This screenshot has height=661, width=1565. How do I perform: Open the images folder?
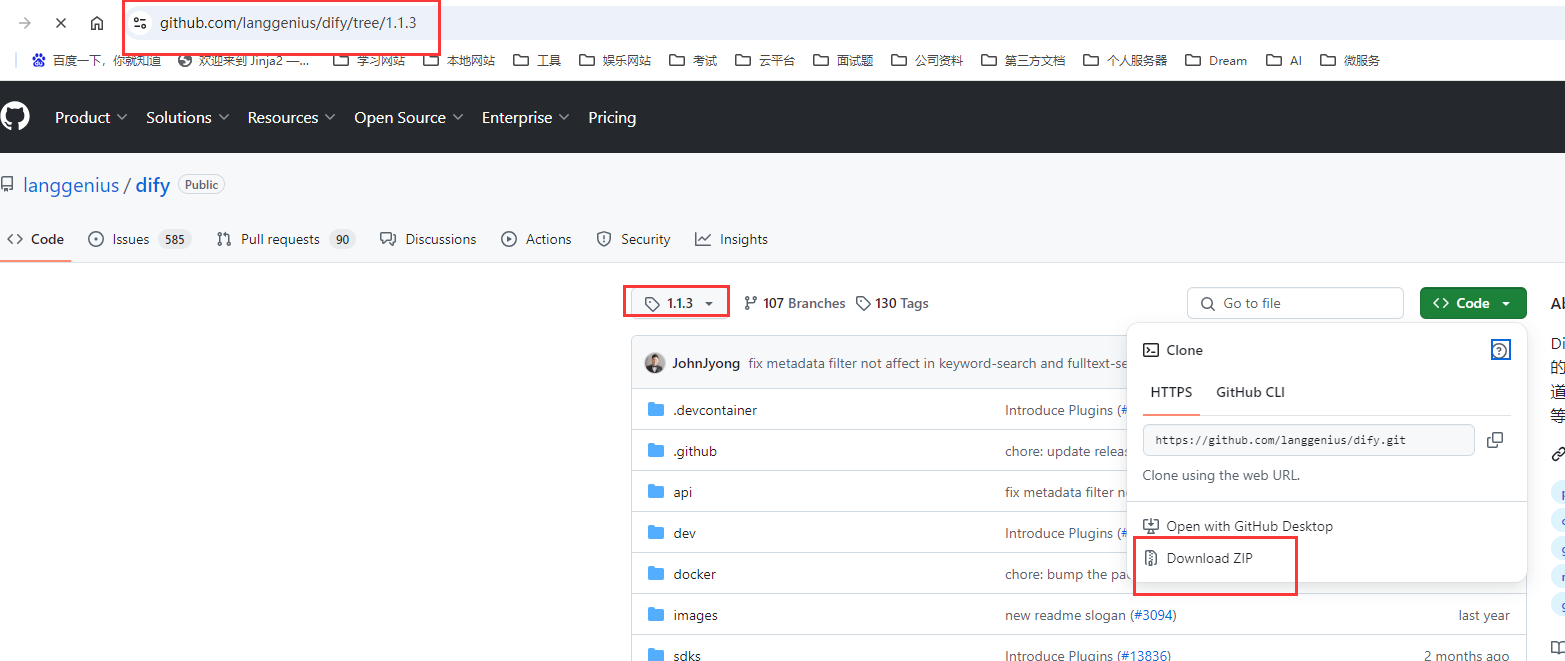(x=696, y=615)
